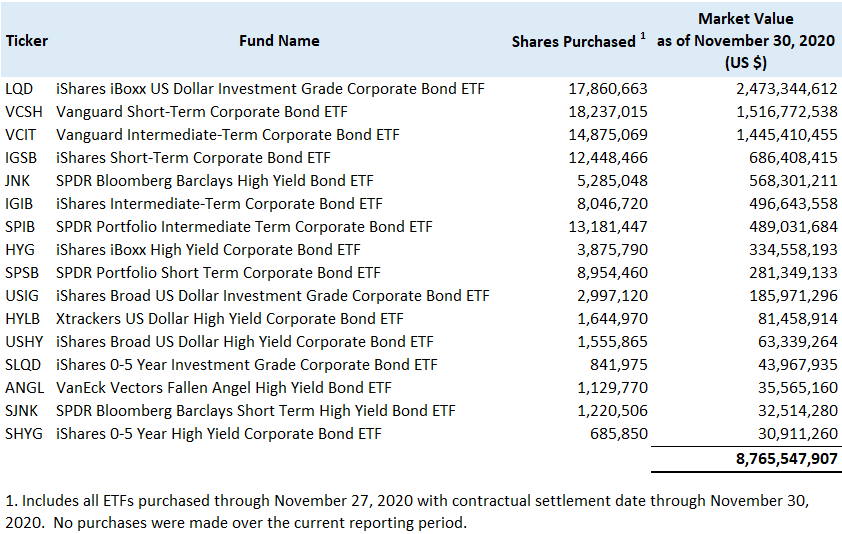Viewport: 842px width, 534px height.
Task: Select the IGIB shares value 8,046,720
Action: point(607,204)
